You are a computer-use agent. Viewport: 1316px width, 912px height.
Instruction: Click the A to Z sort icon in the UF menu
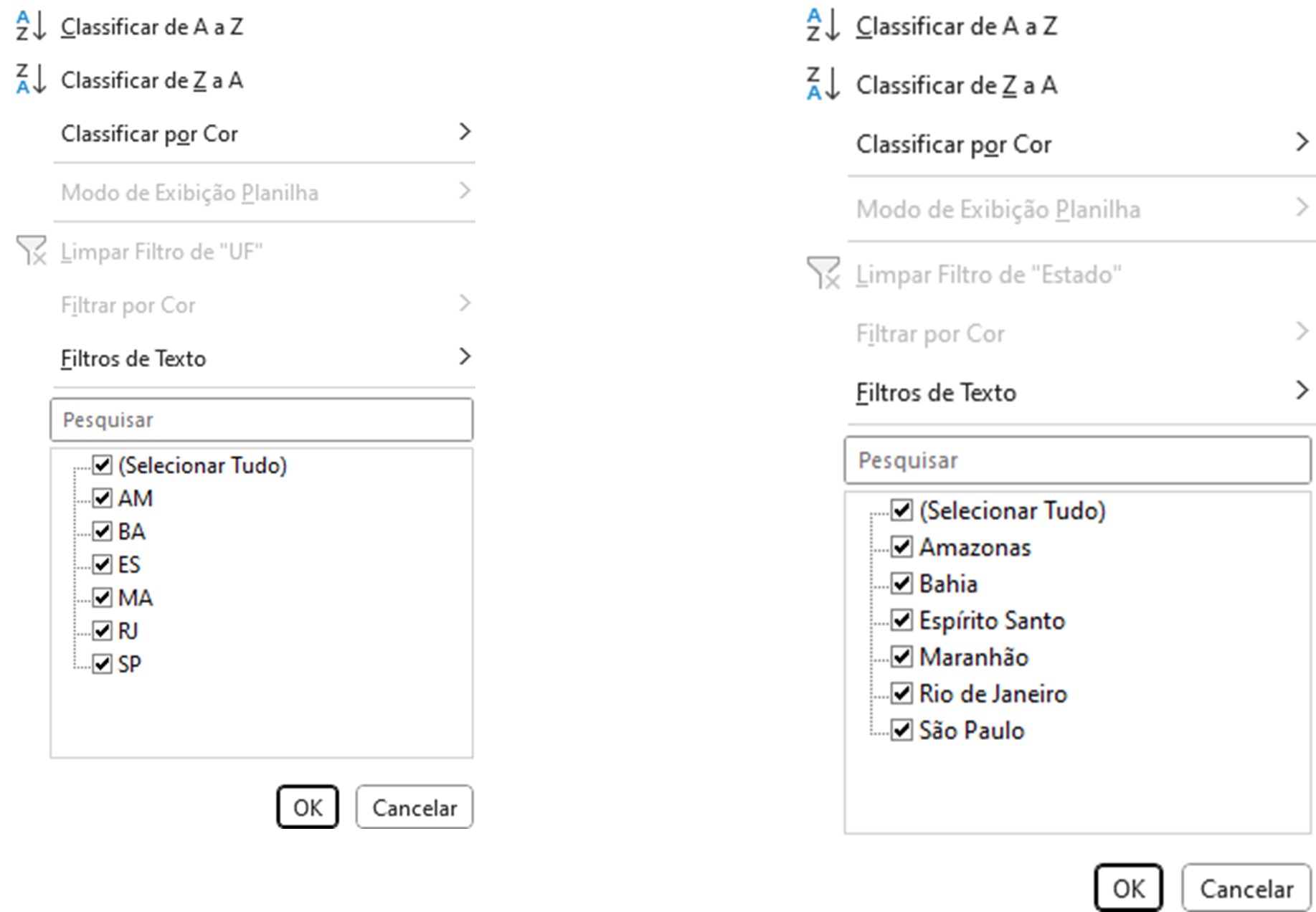31,26
